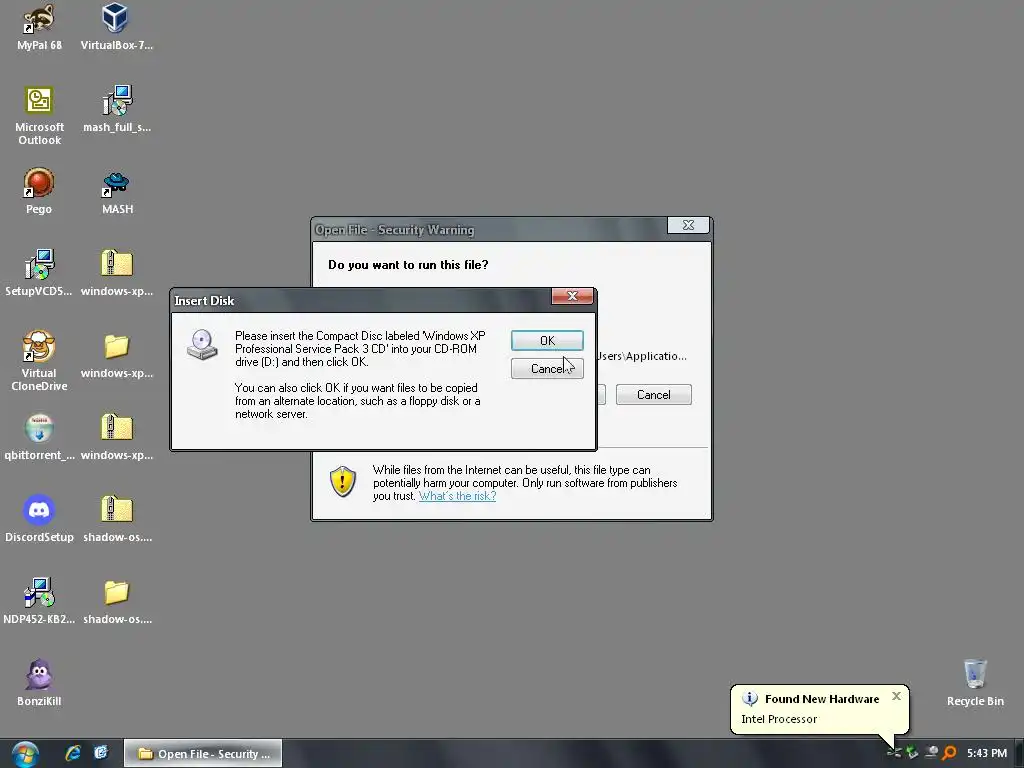Image resolution: width=1024 pixels, height=768 pixels.
Task: Activate the Open File - Security taskbar button
Action: pos(203,754)
